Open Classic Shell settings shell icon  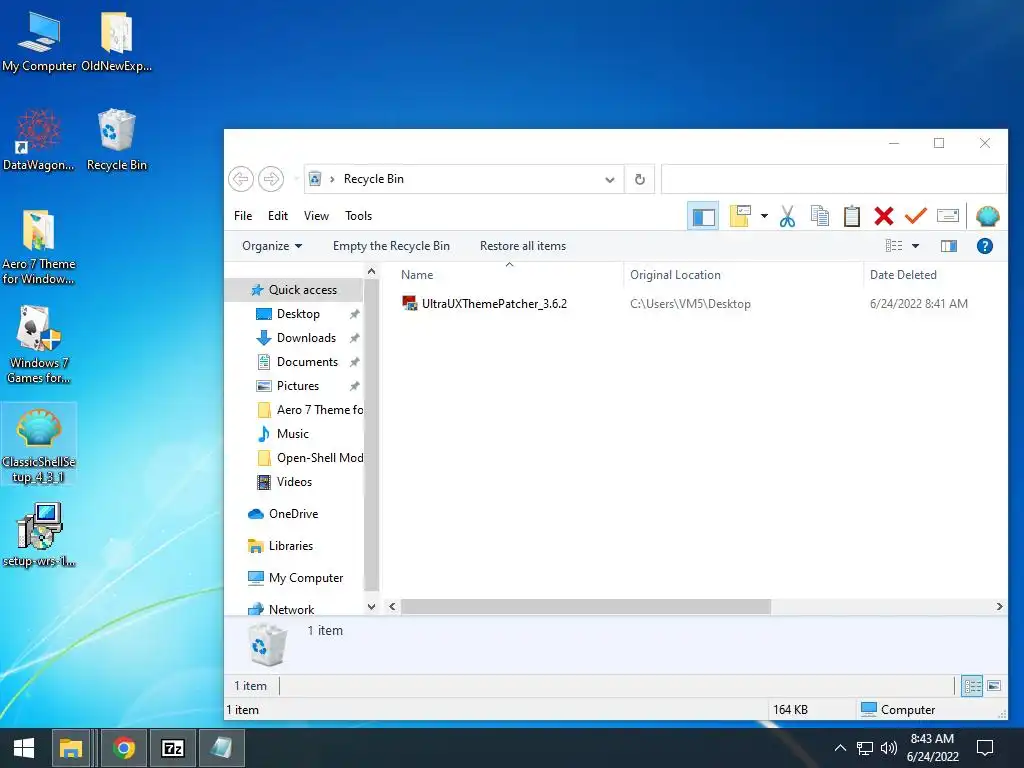pos(987,216)
